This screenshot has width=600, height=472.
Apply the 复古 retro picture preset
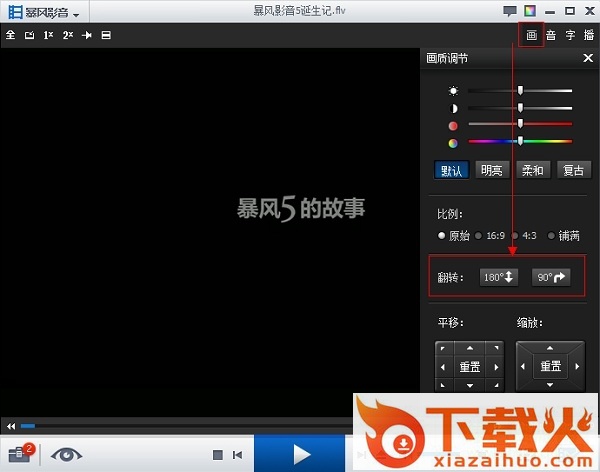[x=574, y=170]
